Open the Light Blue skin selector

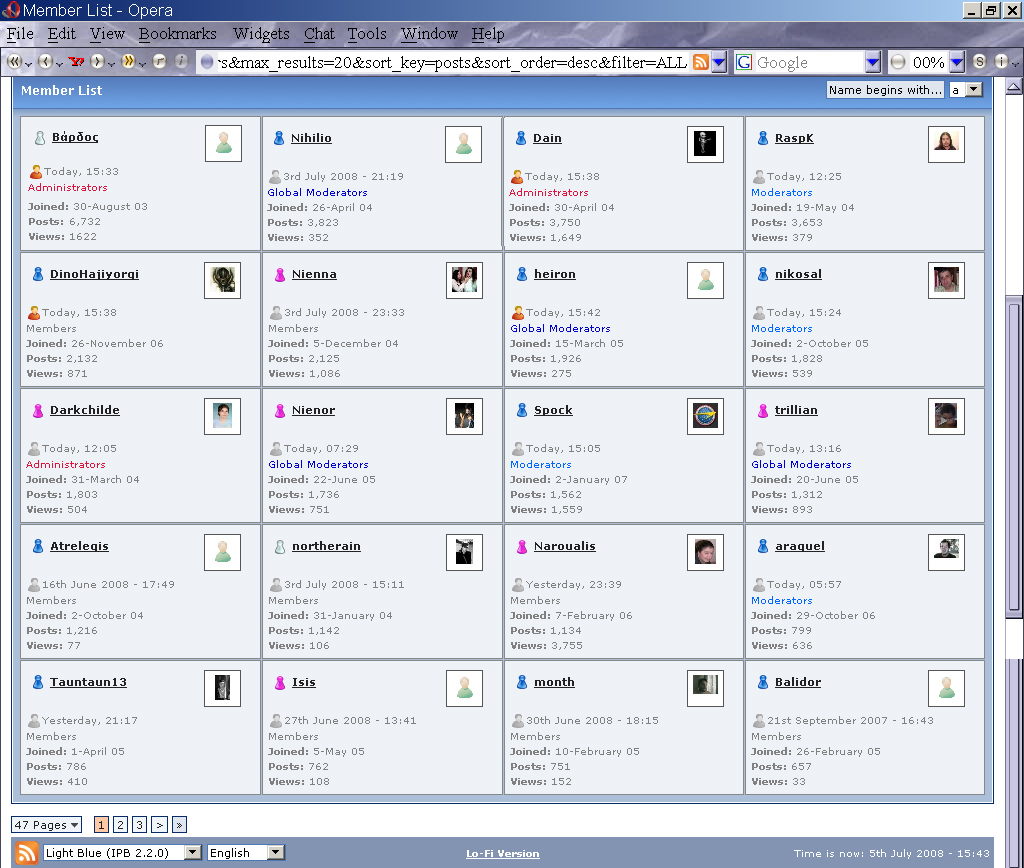click(122, 853)
